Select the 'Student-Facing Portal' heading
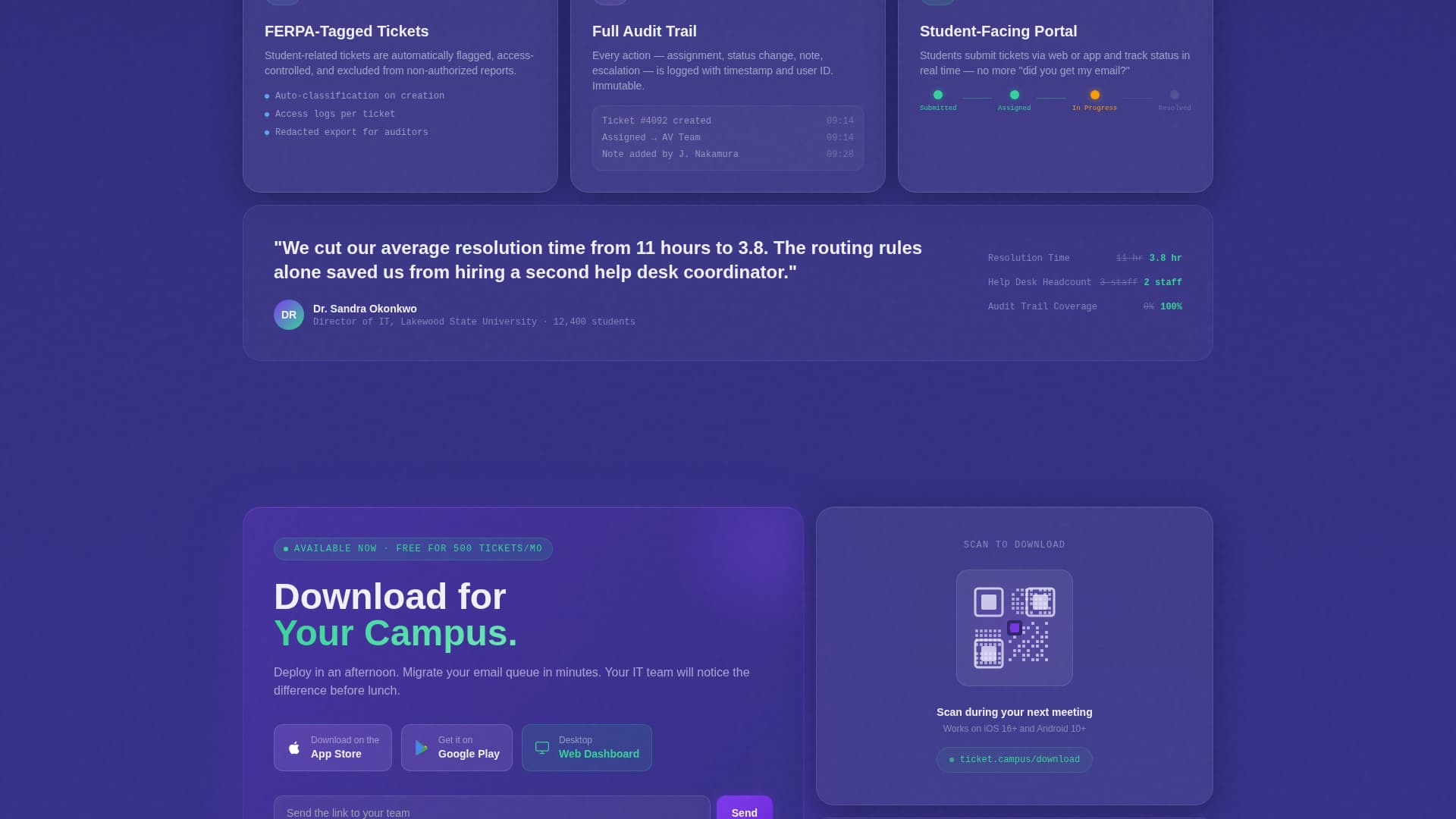Image resolution: width=1456 pixels, height=819 pixels. pyautogui.click(x=999, y=31)
